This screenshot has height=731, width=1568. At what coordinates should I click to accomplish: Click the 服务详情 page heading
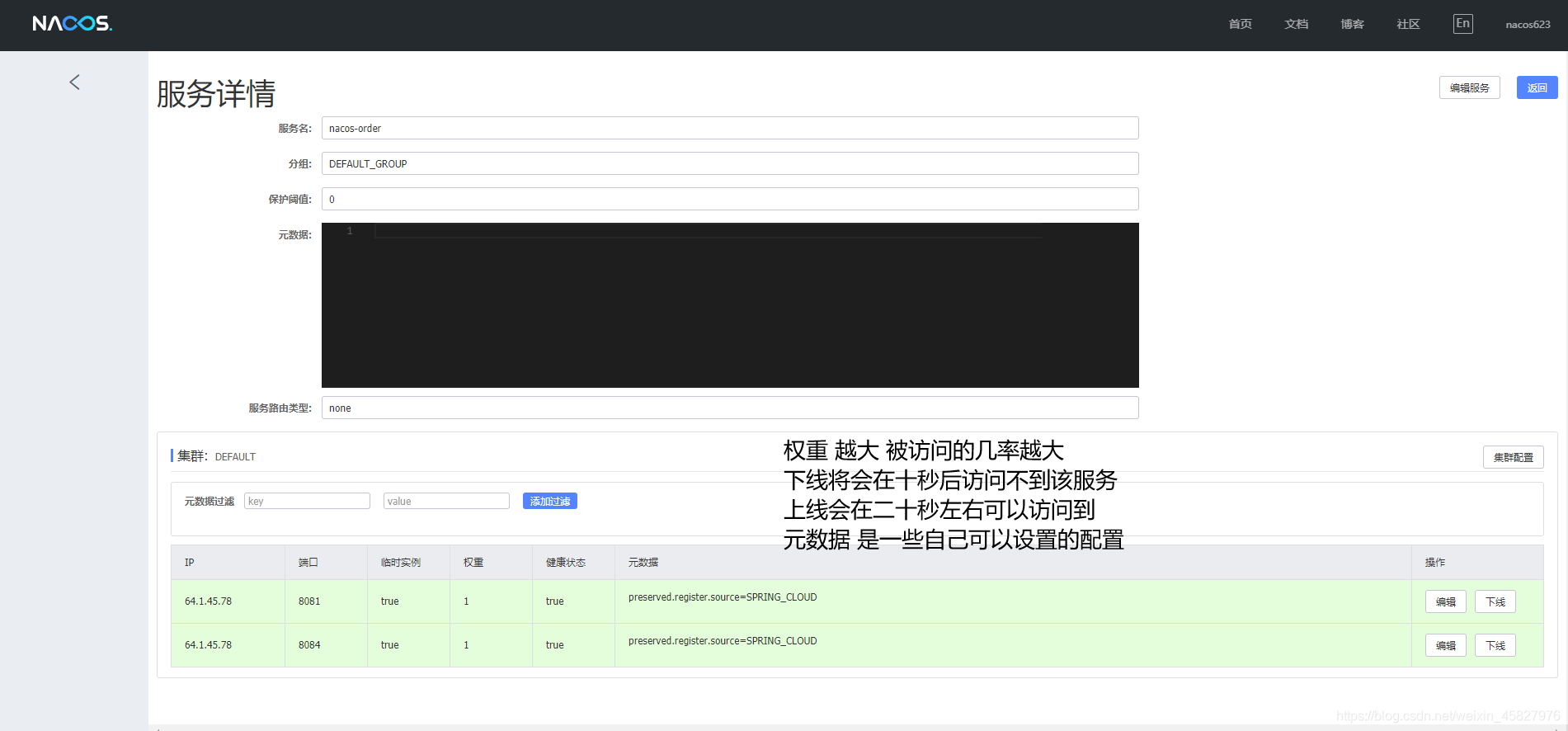pyautogui.click(x=216, y=94)
